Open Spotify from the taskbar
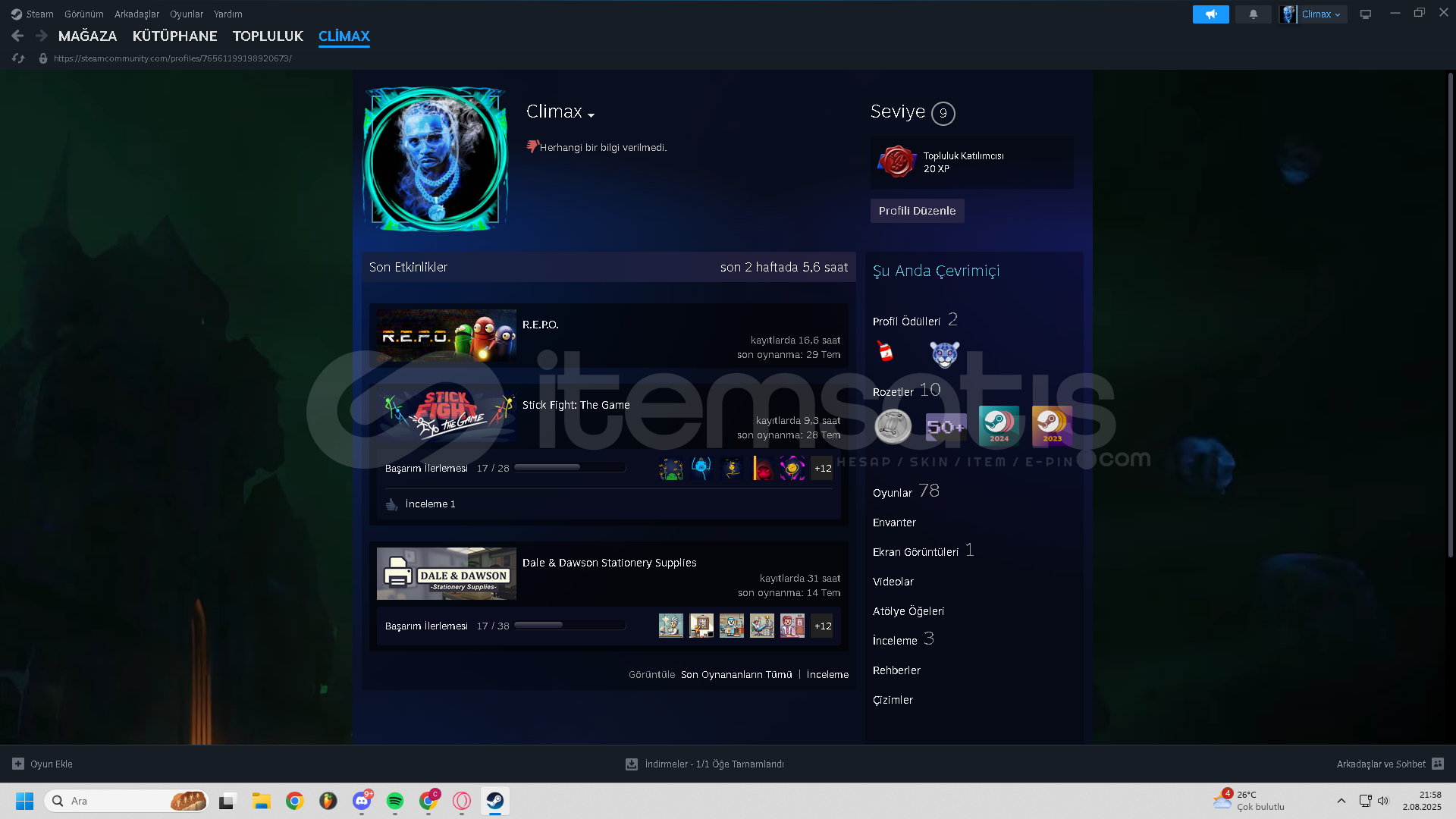 [395, 801]
